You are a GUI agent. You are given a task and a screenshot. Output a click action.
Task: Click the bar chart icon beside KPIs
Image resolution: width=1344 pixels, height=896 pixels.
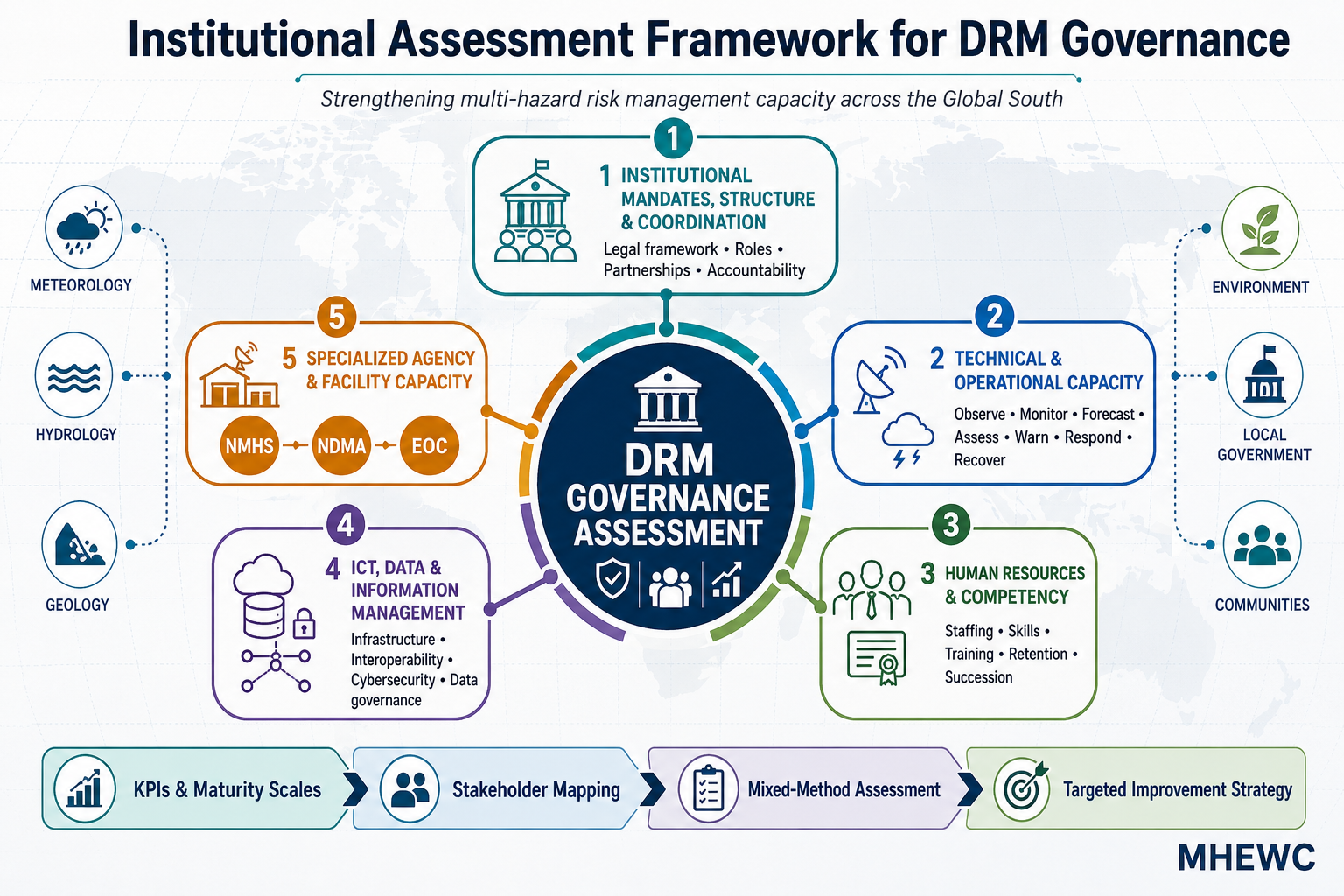coord(85,788)
